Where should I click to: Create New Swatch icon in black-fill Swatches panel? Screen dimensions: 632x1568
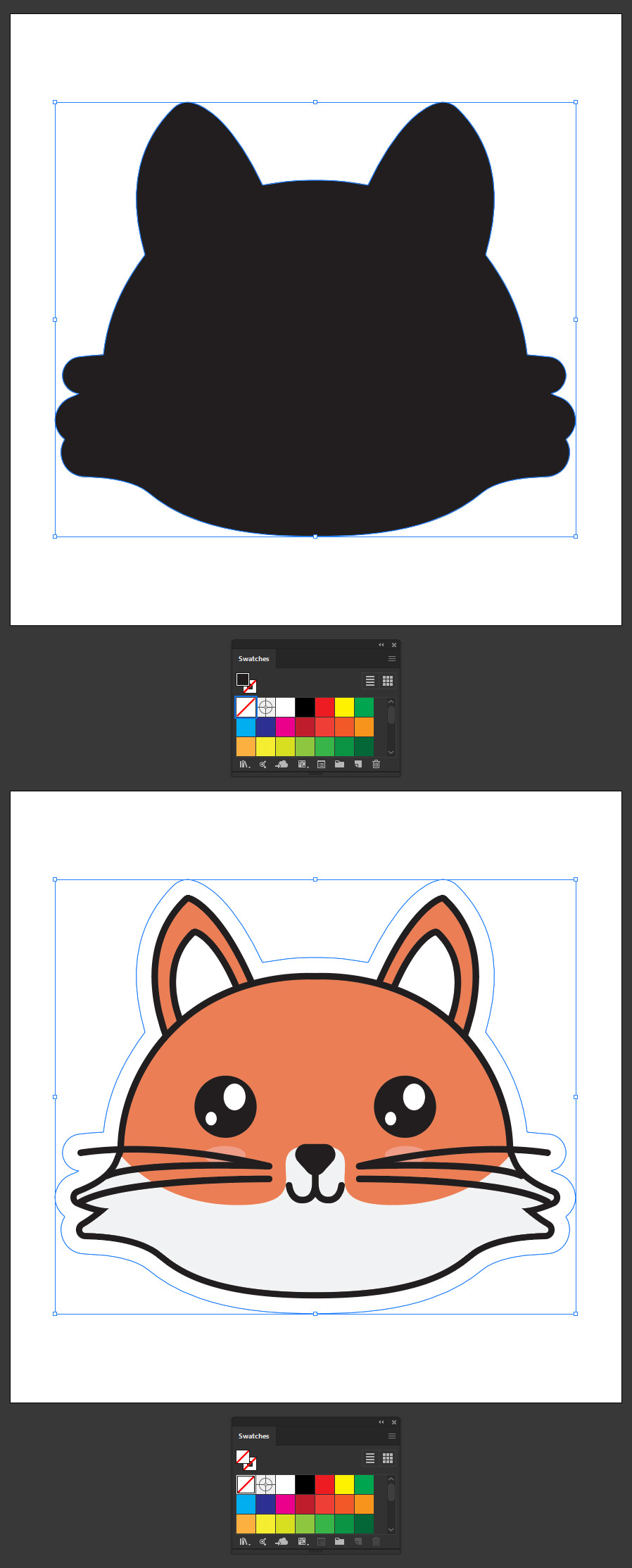358,764
